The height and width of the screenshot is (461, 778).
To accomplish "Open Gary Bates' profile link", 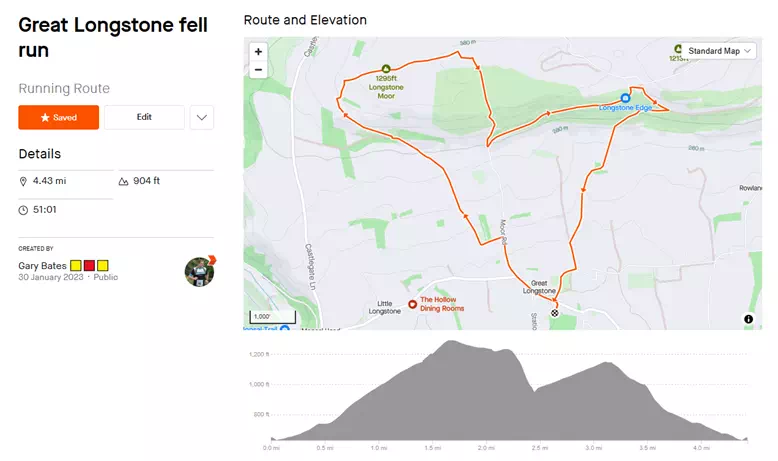I will pyautogui.click(x=42, y=265).
